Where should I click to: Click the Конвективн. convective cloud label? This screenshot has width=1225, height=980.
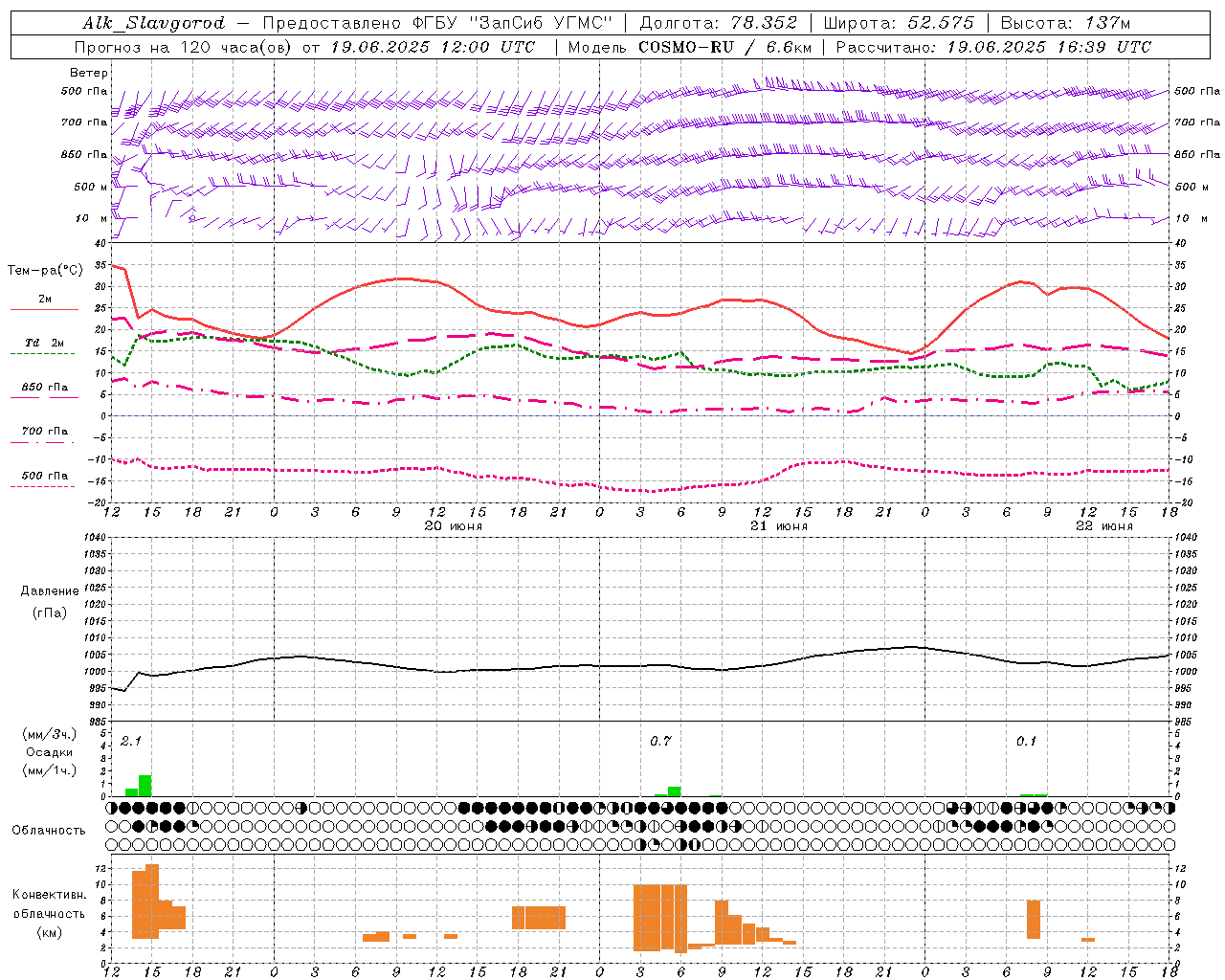coord(49,895)
